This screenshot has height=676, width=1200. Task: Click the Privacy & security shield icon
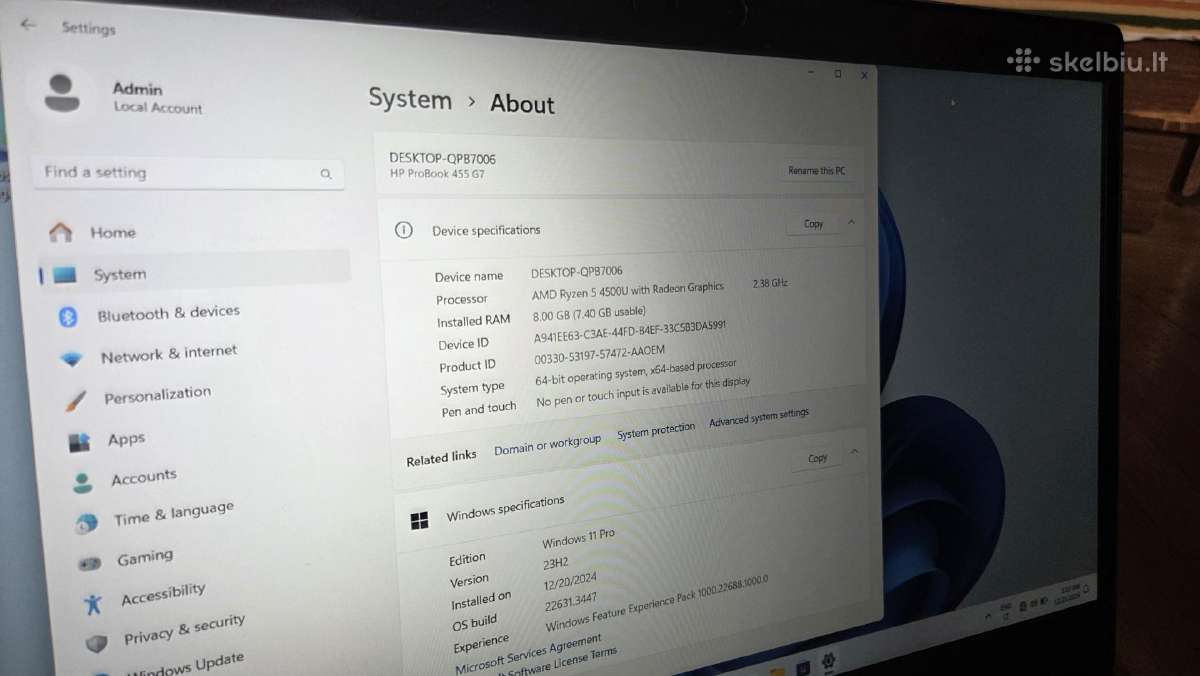pos(97,643)
